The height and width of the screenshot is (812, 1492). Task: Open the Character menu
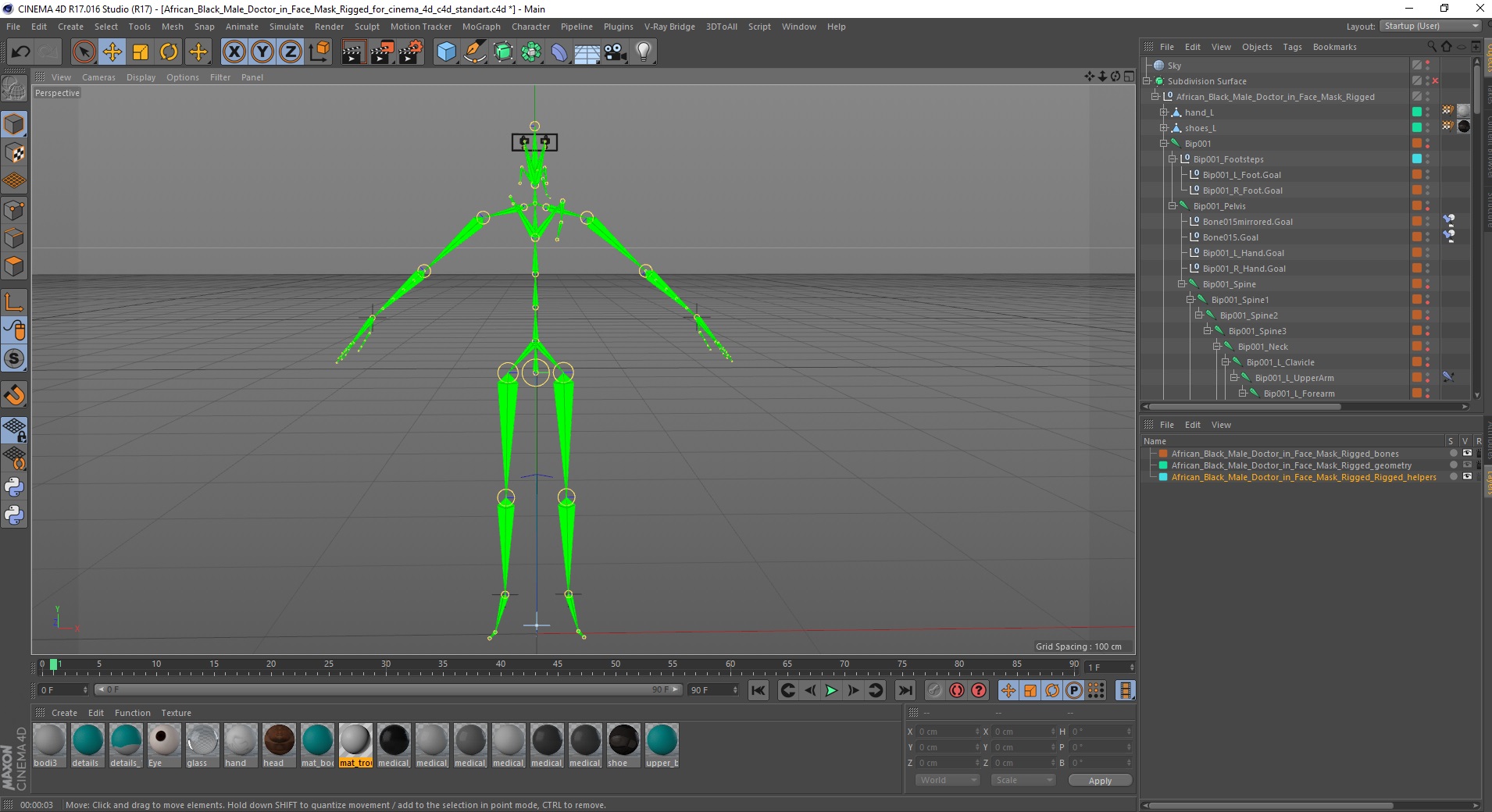pyautogui.click(x=530, y=27)
